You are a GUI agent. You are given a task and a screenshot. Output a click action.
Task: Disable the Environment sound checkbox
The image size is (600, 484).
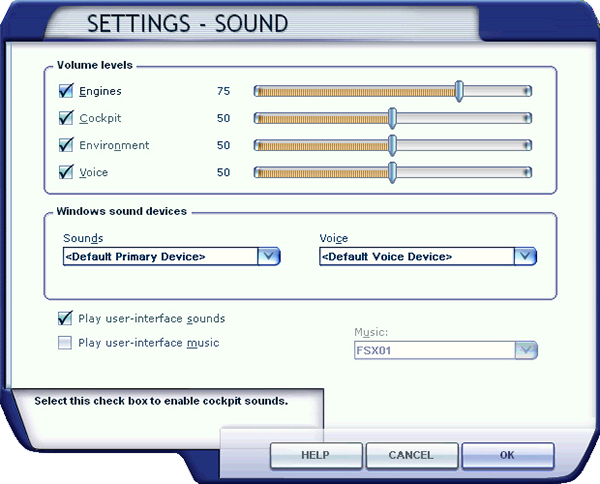click(x=66, y=145)
